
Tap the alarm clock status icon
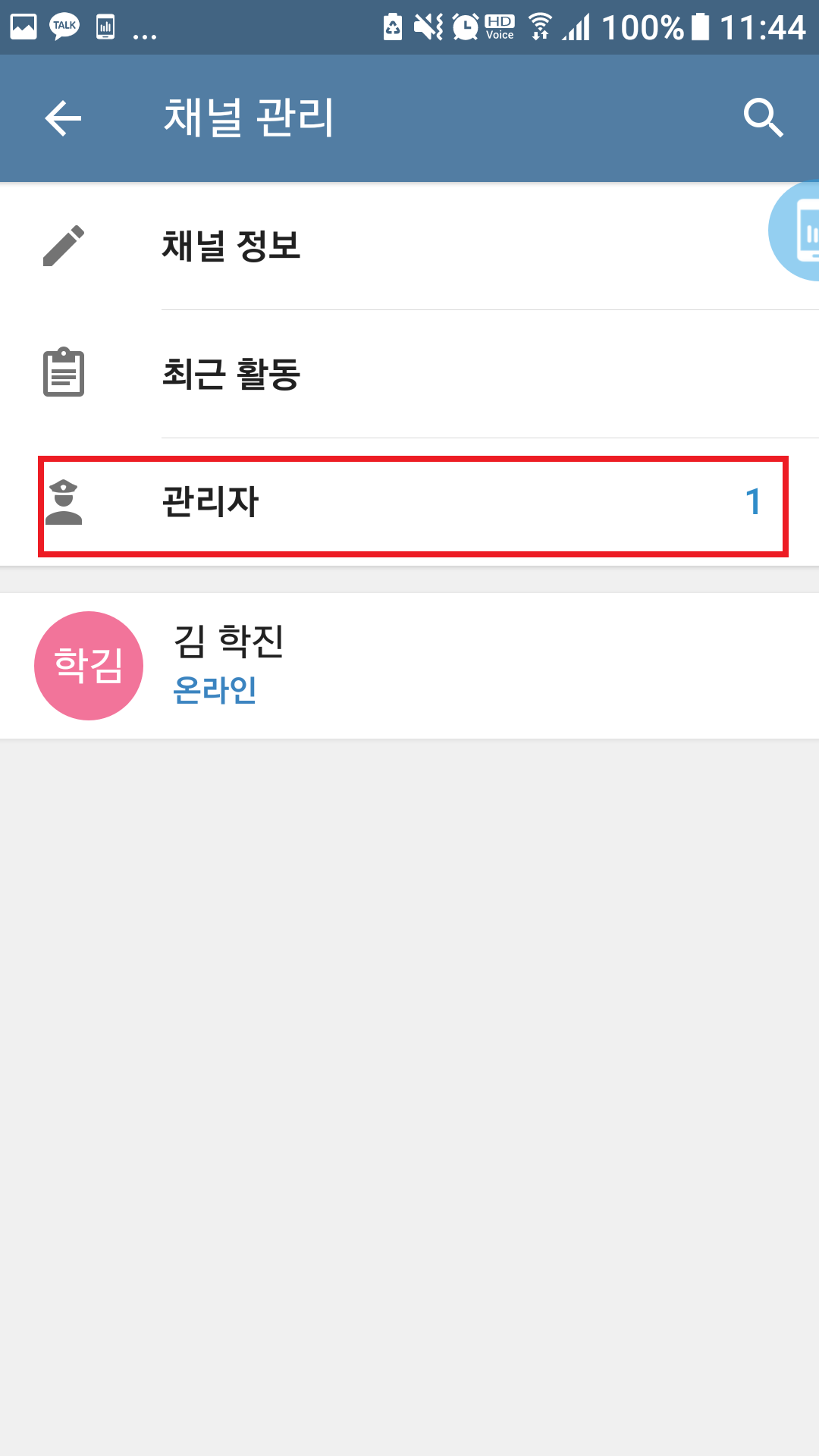[465, 27]
